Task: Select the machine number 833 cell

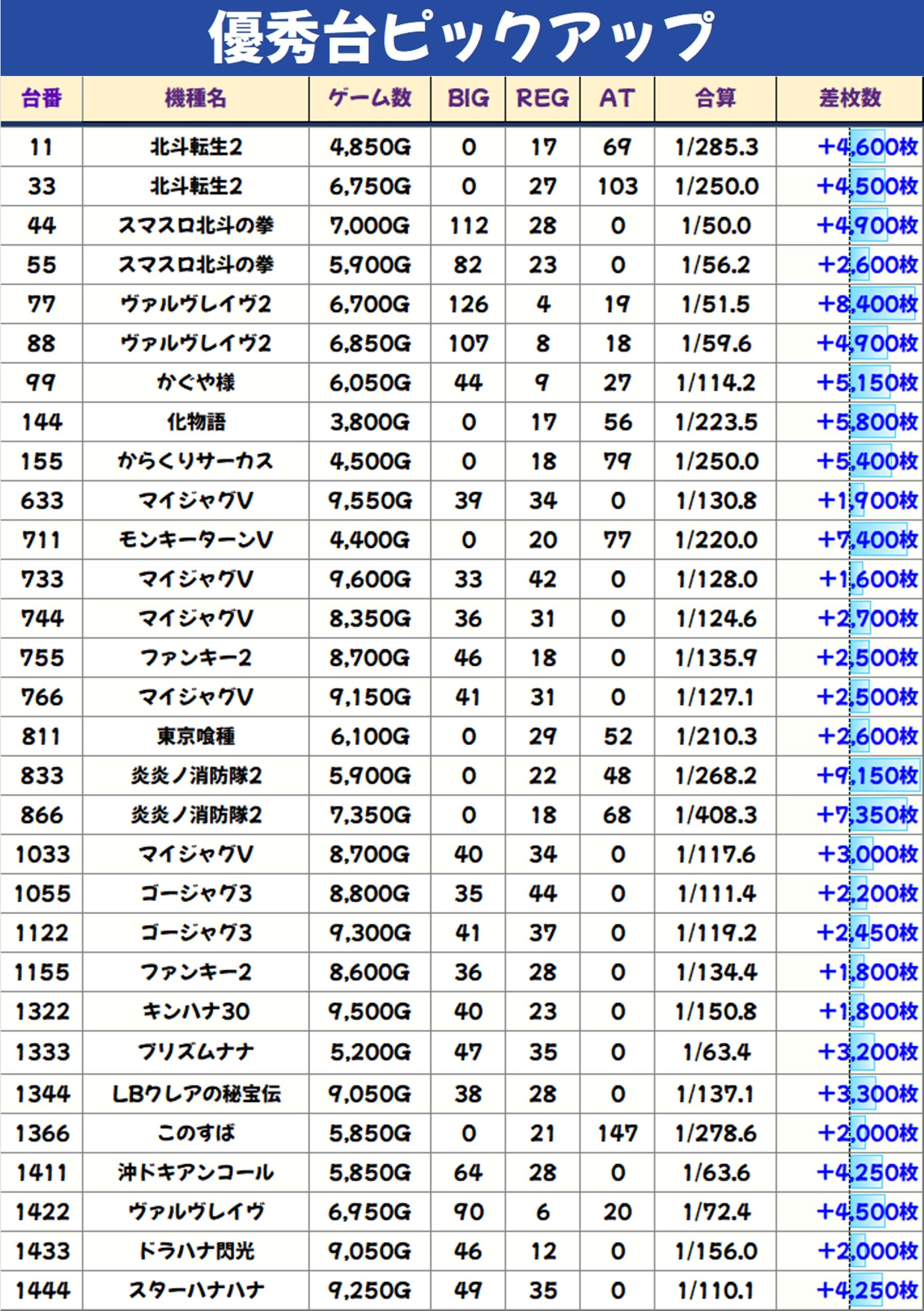Action: [x=41, y=775]
